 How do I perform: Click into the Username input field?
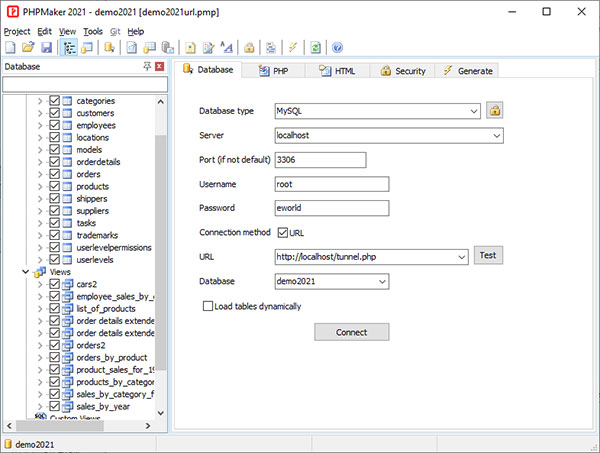pyautogui.click(x=331, y=184)
